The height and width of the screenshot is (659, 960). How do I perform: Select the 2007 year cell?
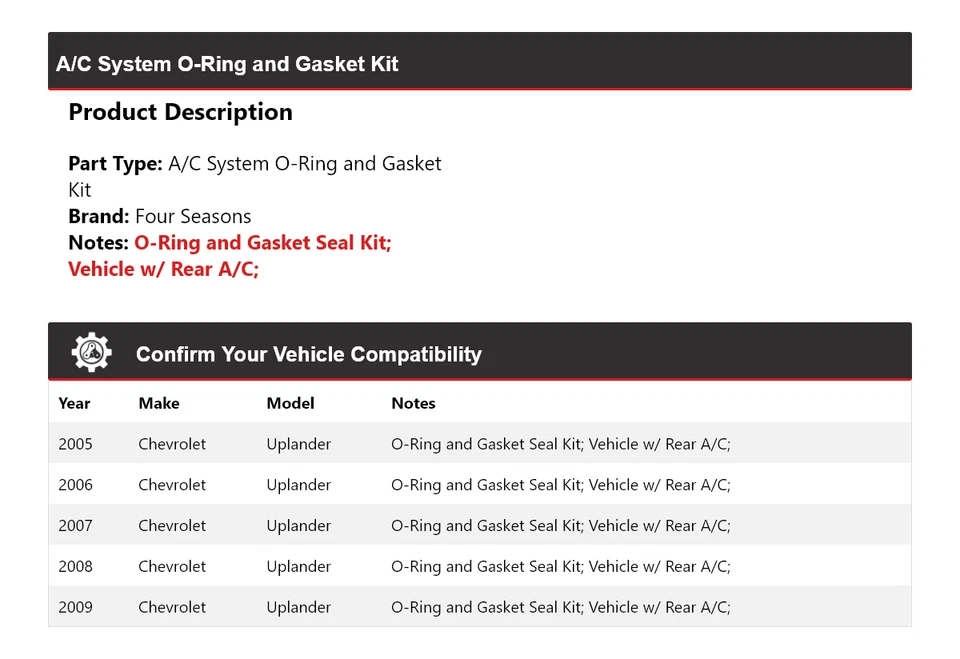75,525
